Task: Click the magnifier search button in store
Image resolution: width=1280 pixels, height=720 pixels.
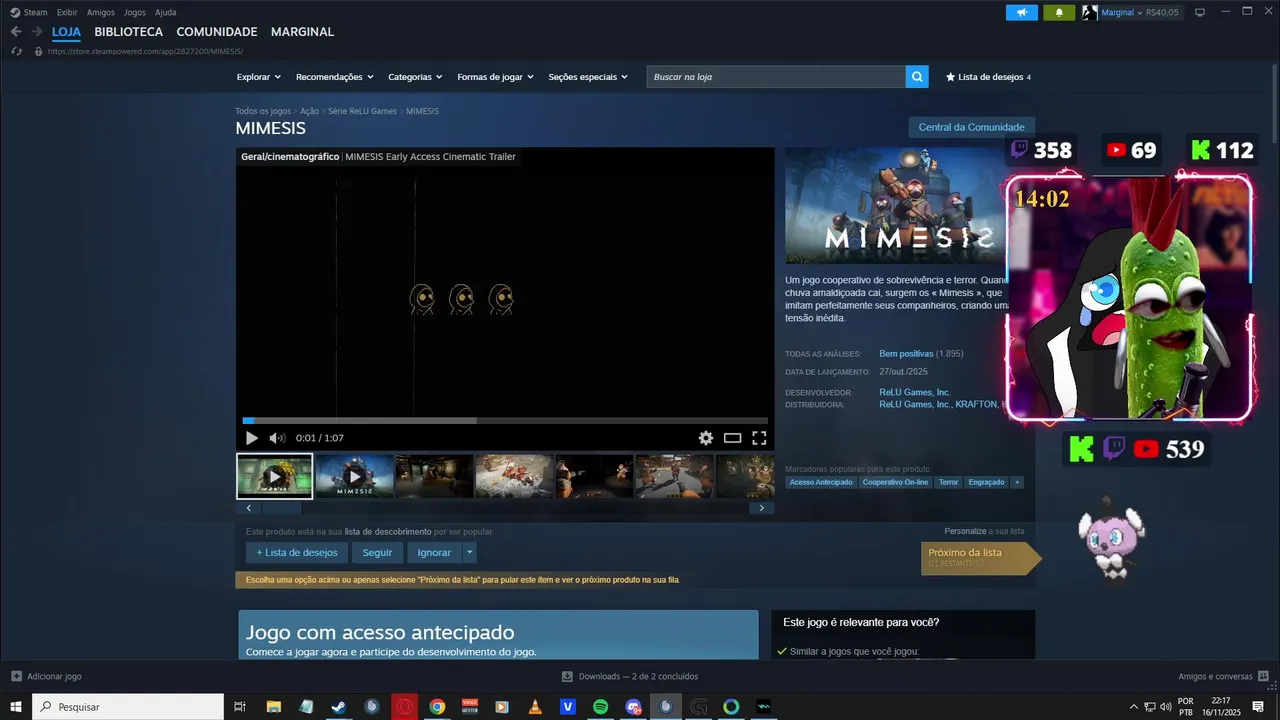Action: pos(917,77)
